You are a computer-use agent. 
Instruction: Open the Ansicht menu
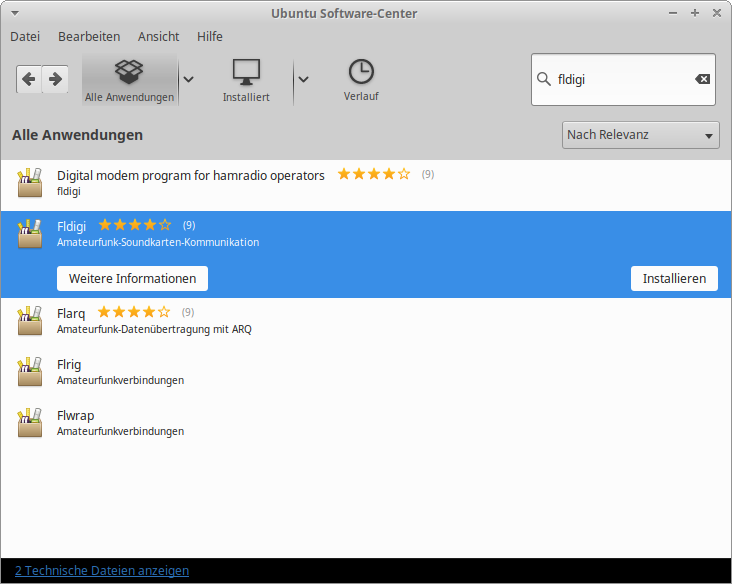click(158, 36)
